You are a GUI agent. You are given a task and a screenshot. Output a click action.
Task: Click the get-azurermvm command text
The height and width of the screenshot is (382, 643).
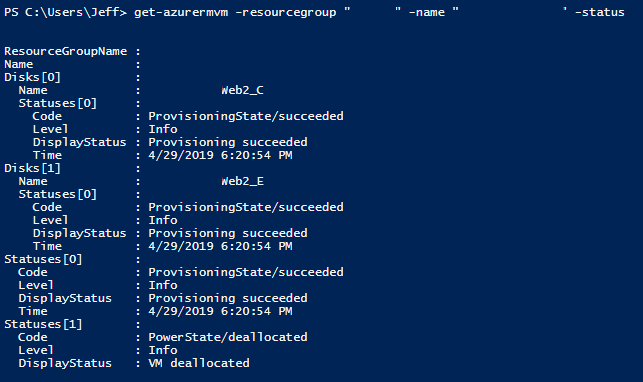tap(181, 13)
